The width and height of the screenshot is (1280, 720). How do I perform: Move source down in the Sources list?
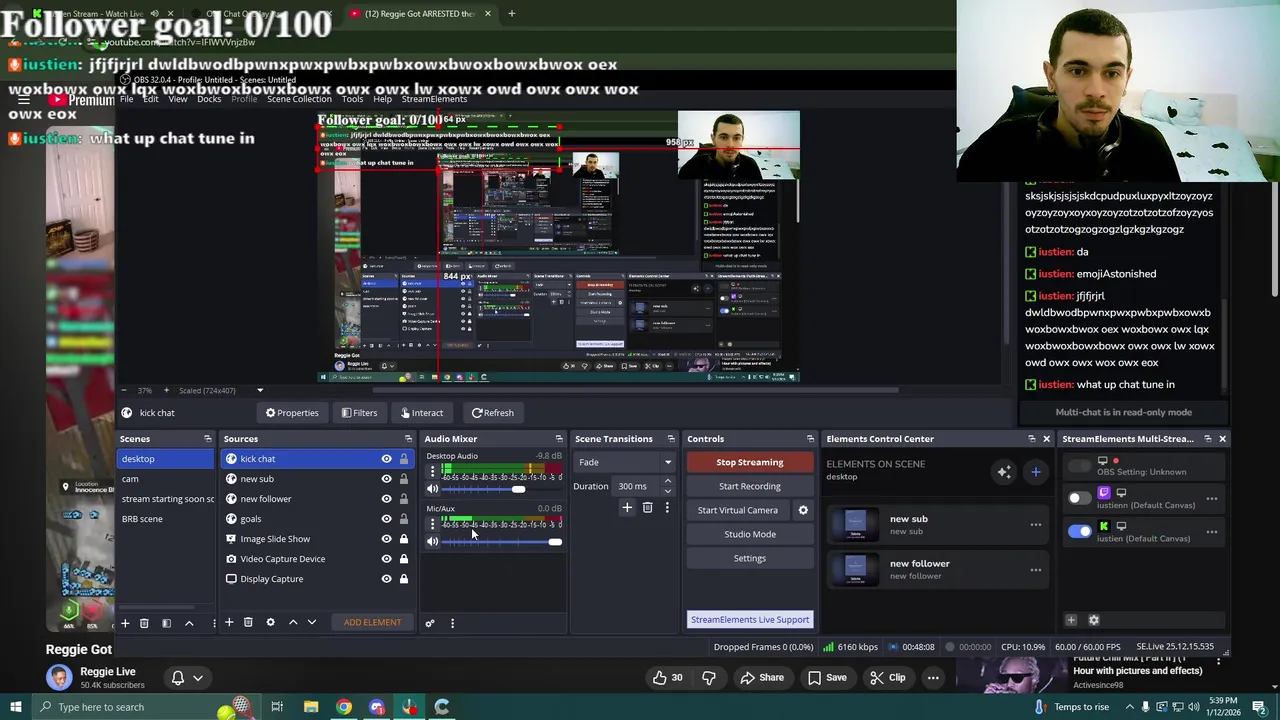point(312,622)
